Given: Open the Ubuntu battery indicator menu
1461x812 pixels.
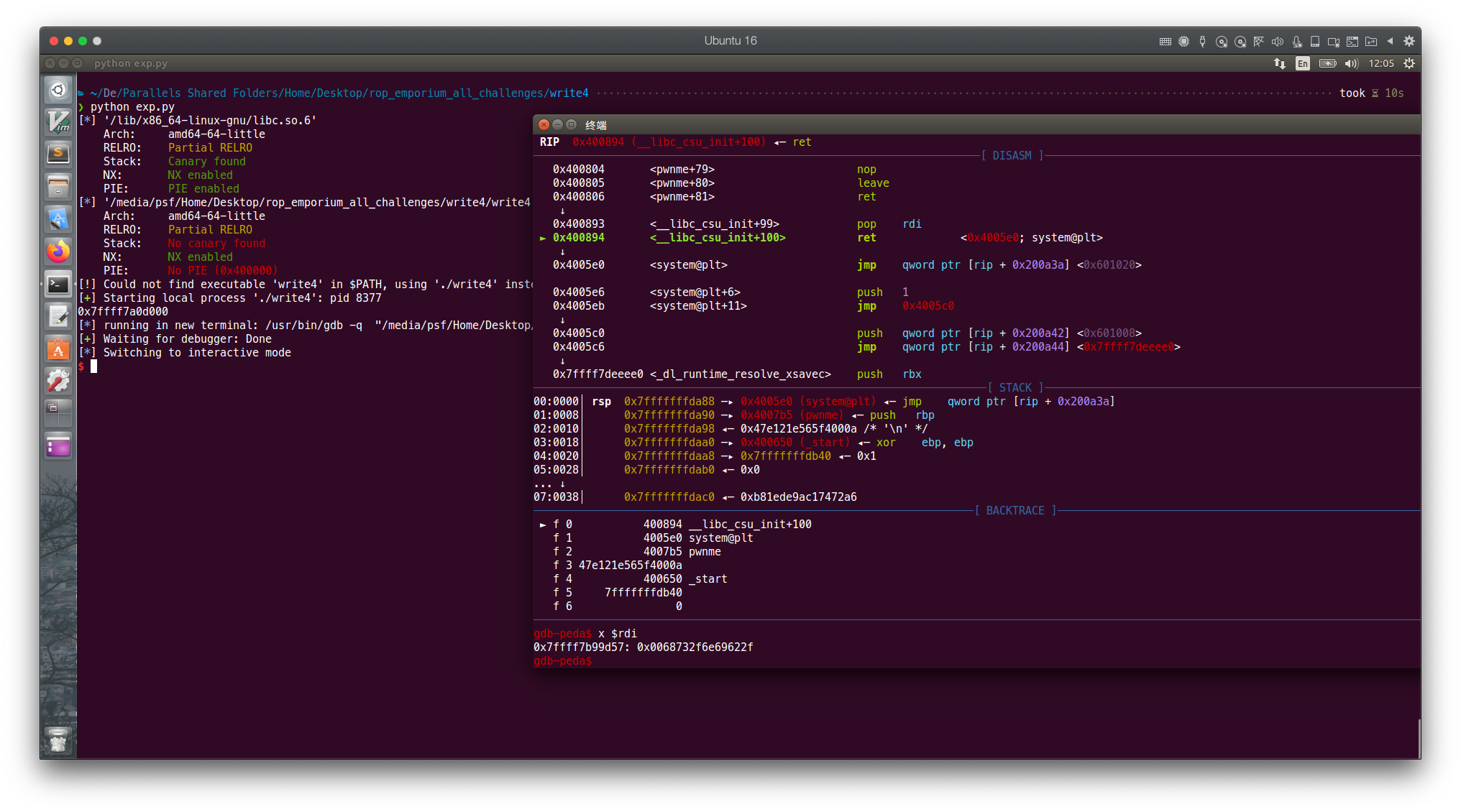Looking at the screenshot, I should click(1327, 63).
